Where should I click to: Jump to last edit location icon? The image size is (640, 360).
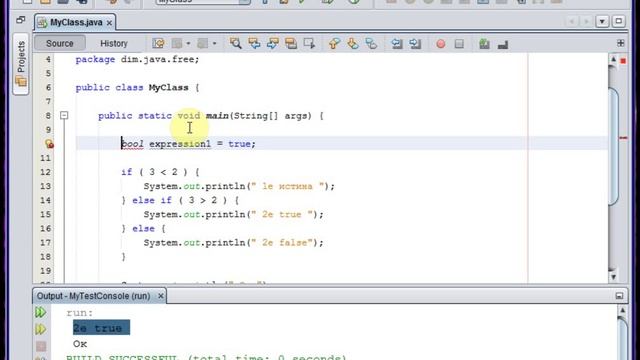[158, 43]
